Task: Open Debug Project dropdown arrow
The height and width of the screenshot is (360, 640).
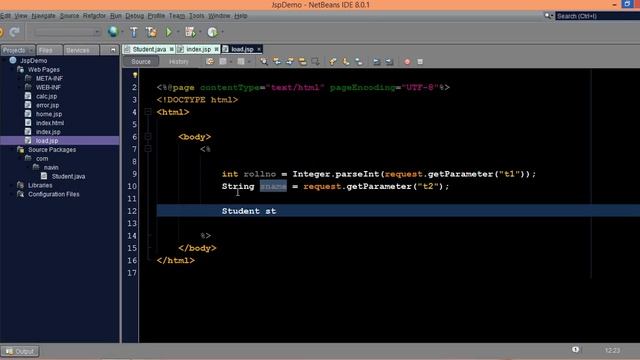Action: click(x=200, y=32)
